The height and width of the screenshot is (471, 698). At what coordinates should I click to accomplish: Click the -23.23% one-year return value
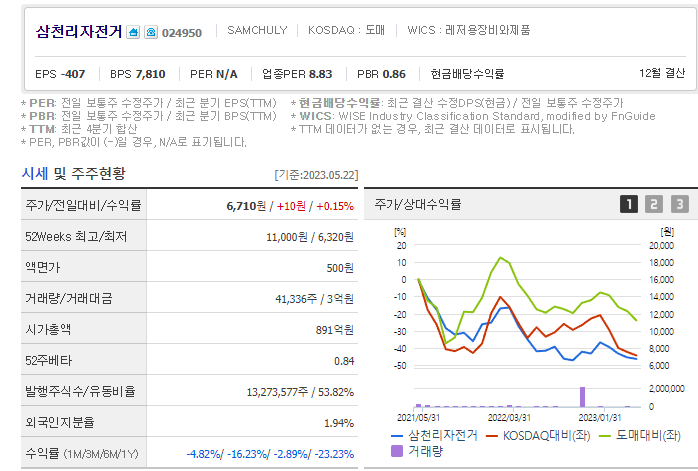tap(334, 454)
